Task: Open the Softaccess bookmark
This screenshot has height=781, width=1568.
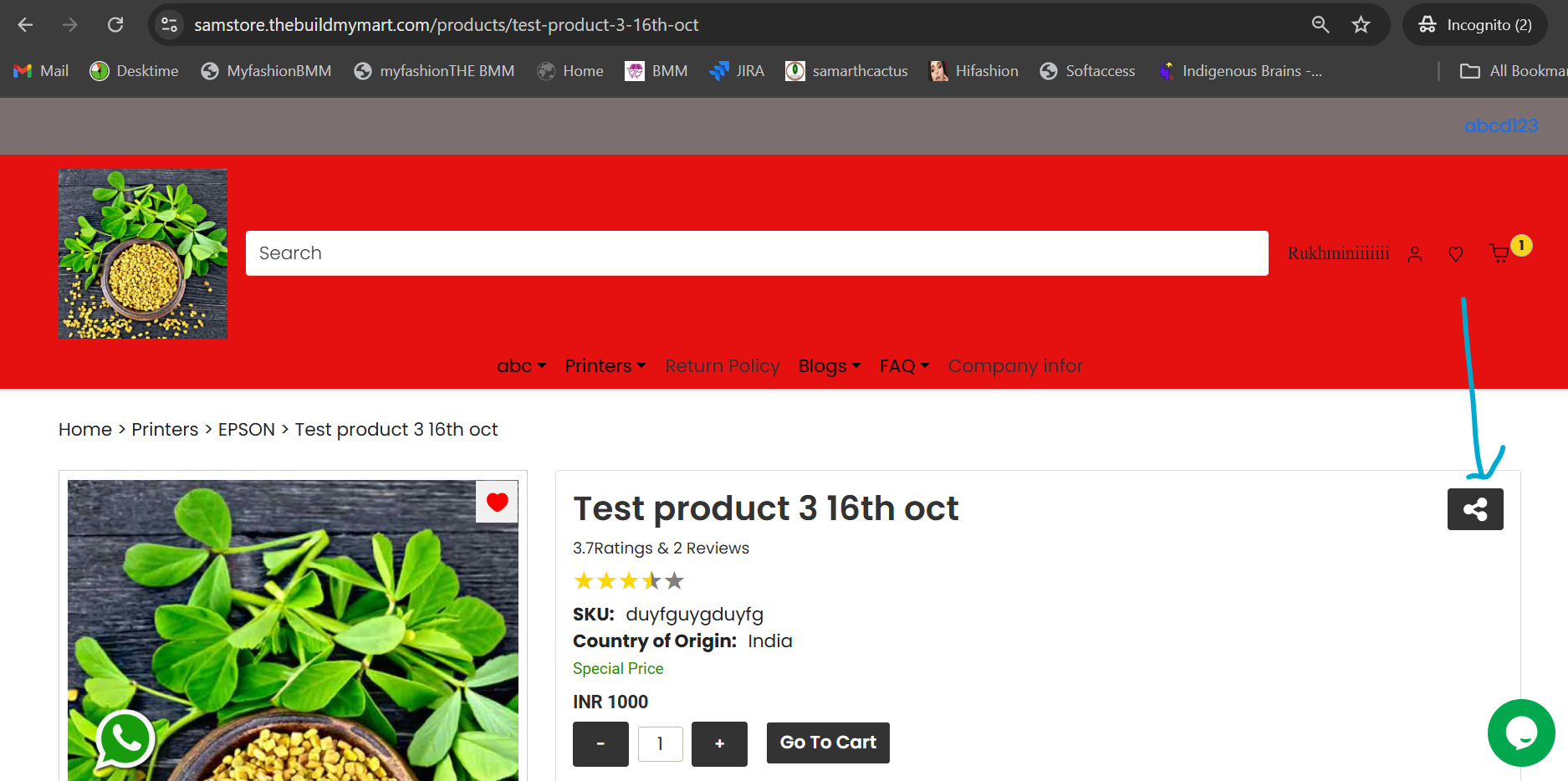Action: [x=1088, y=71]
